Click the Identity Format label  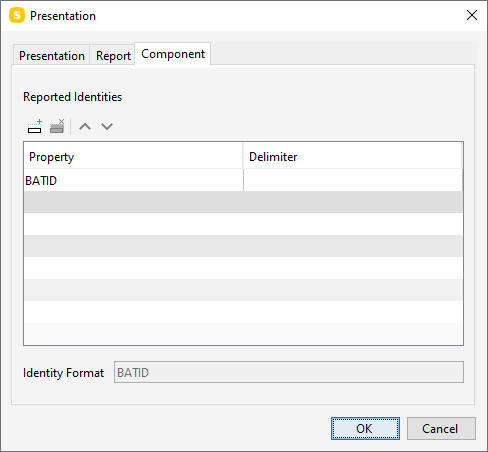click(x=63, y=373)
